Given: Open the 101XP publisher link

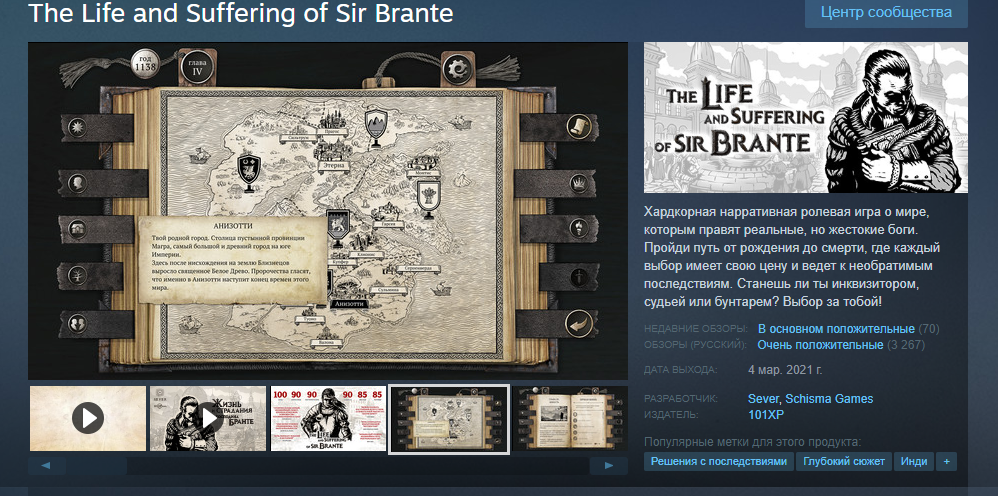Looking at the screenshot, I should pyautogui.click(x=766, y=415).
